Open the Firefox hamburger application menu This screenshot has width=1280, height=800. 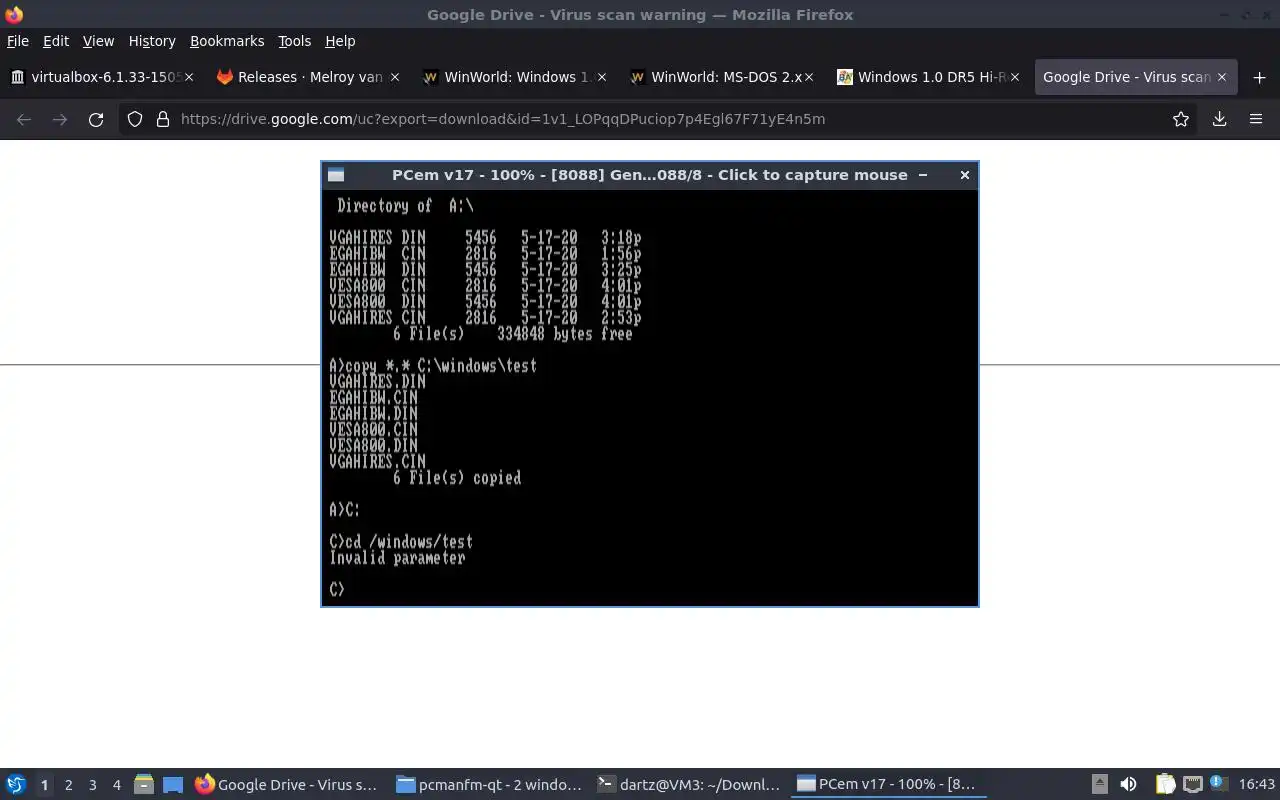(1256, 119)
